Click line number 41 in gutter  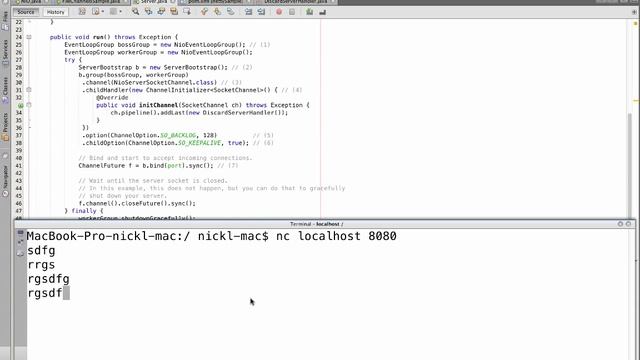pos(19,166)
